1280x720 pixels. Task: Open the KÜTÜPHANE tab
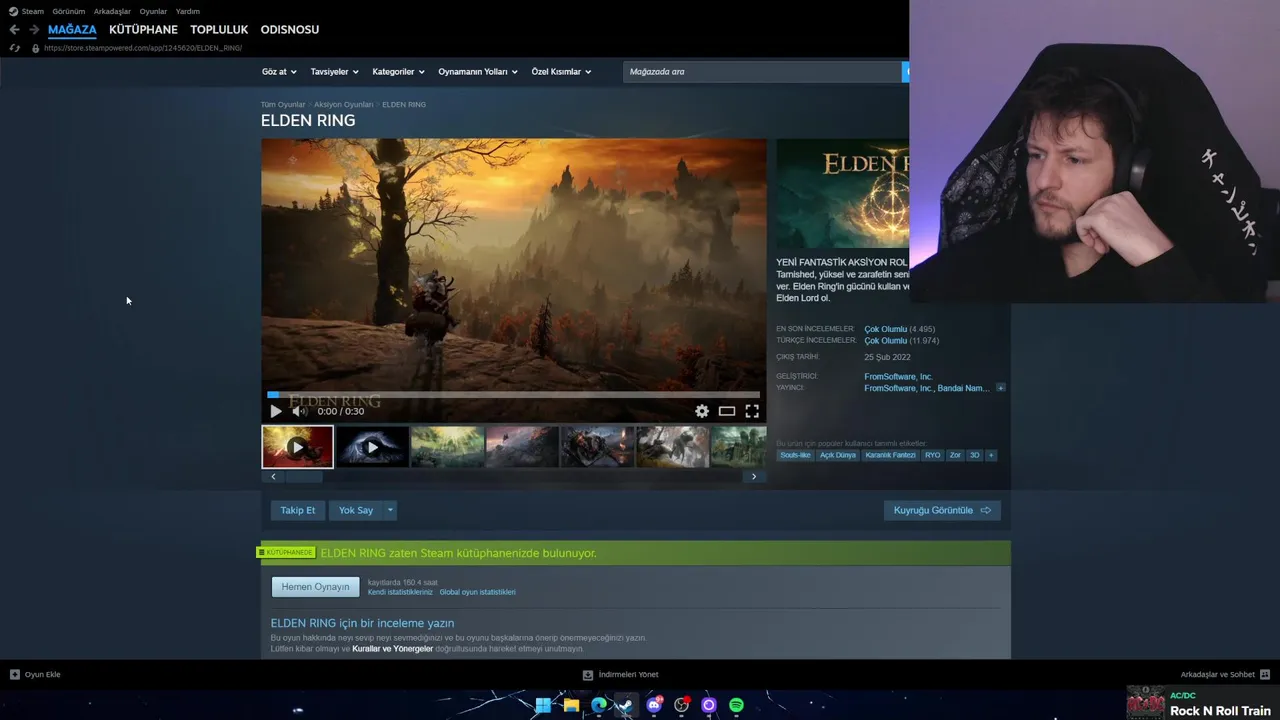[143, 30]
